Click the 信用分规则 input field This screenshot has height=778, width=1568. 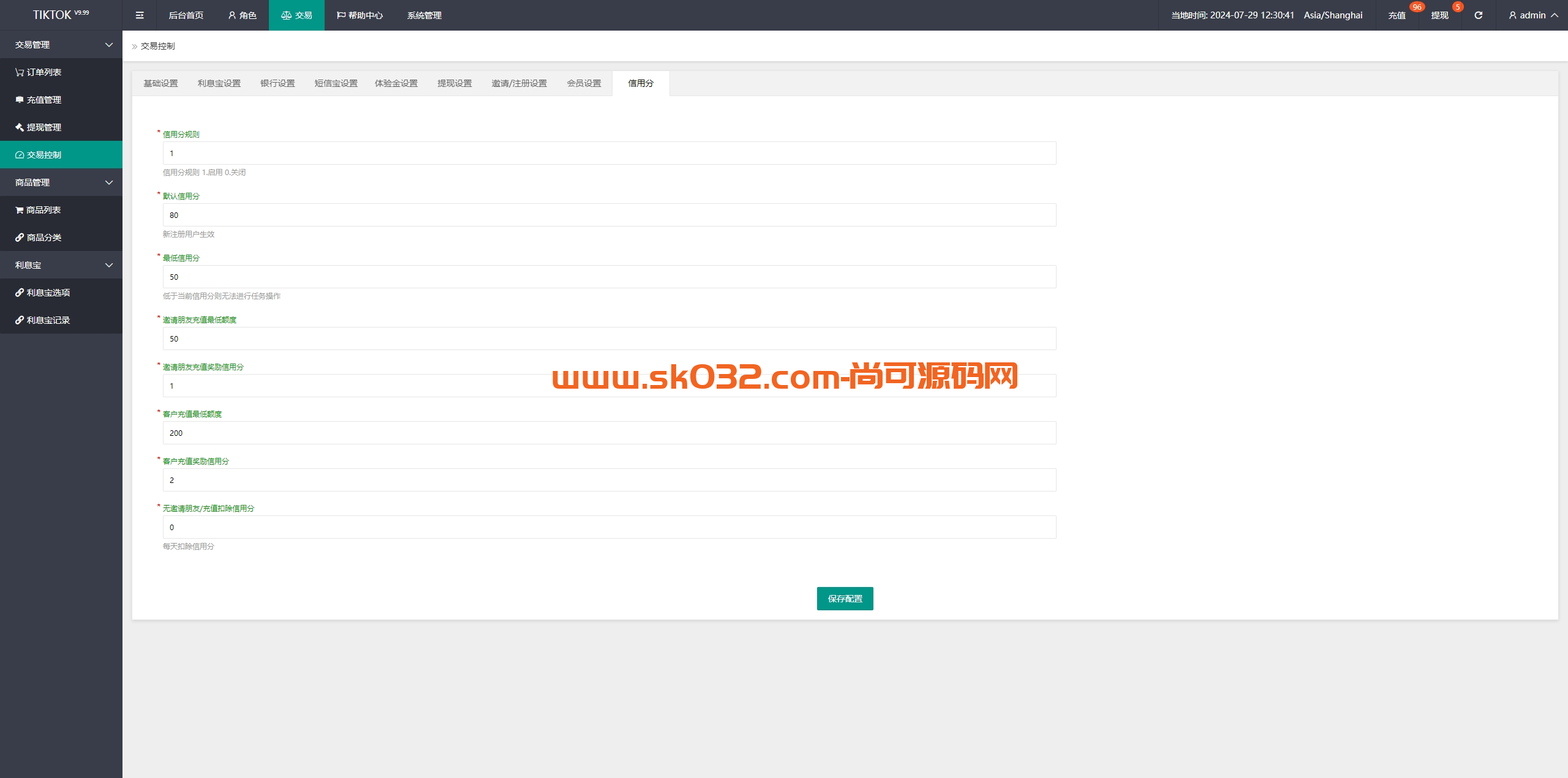pos(609,153)
